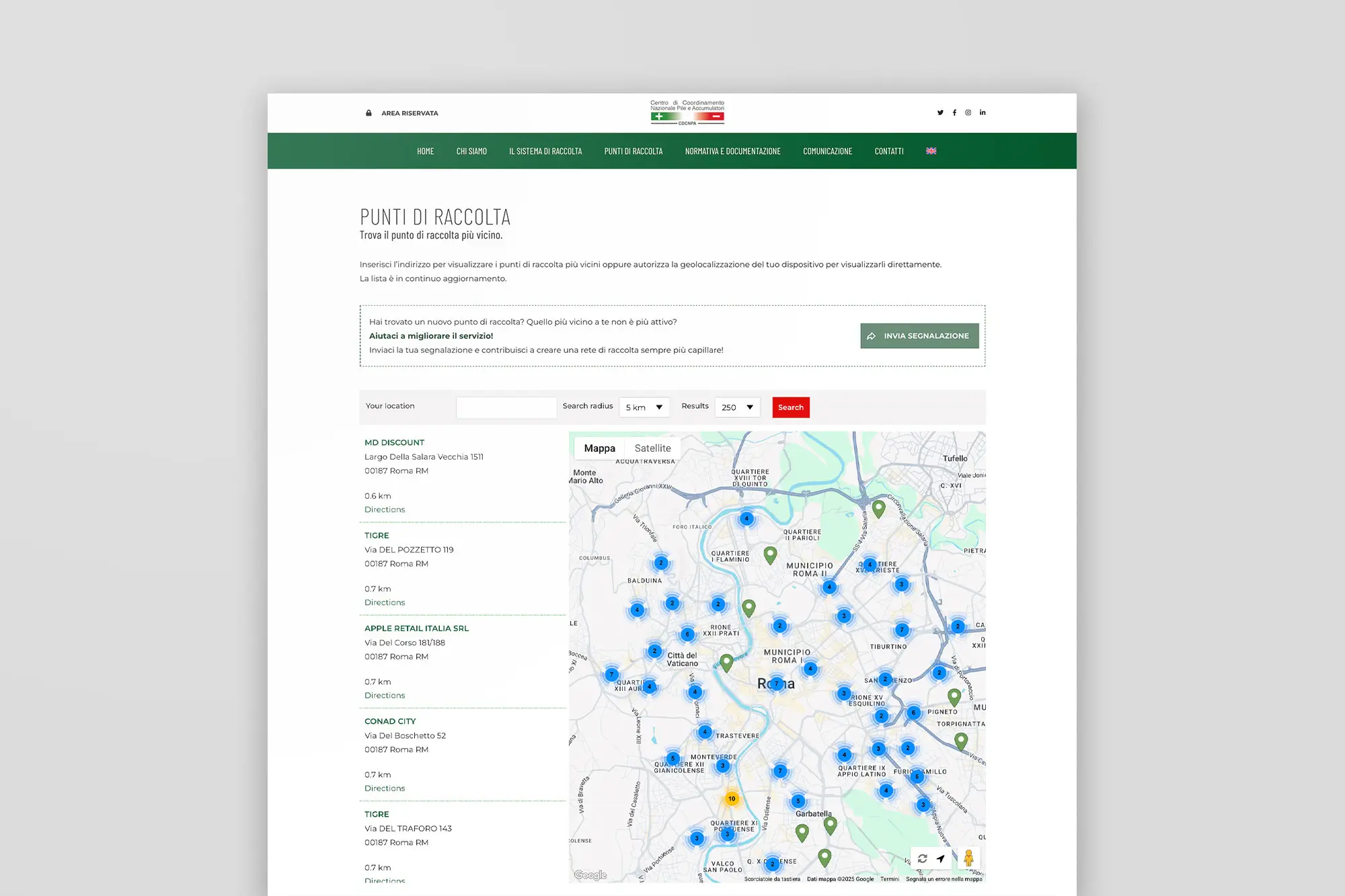Expand the Results 250 dropdown
The width and height of the screenshot is (1345, 896).
click(x=737, y=407)
